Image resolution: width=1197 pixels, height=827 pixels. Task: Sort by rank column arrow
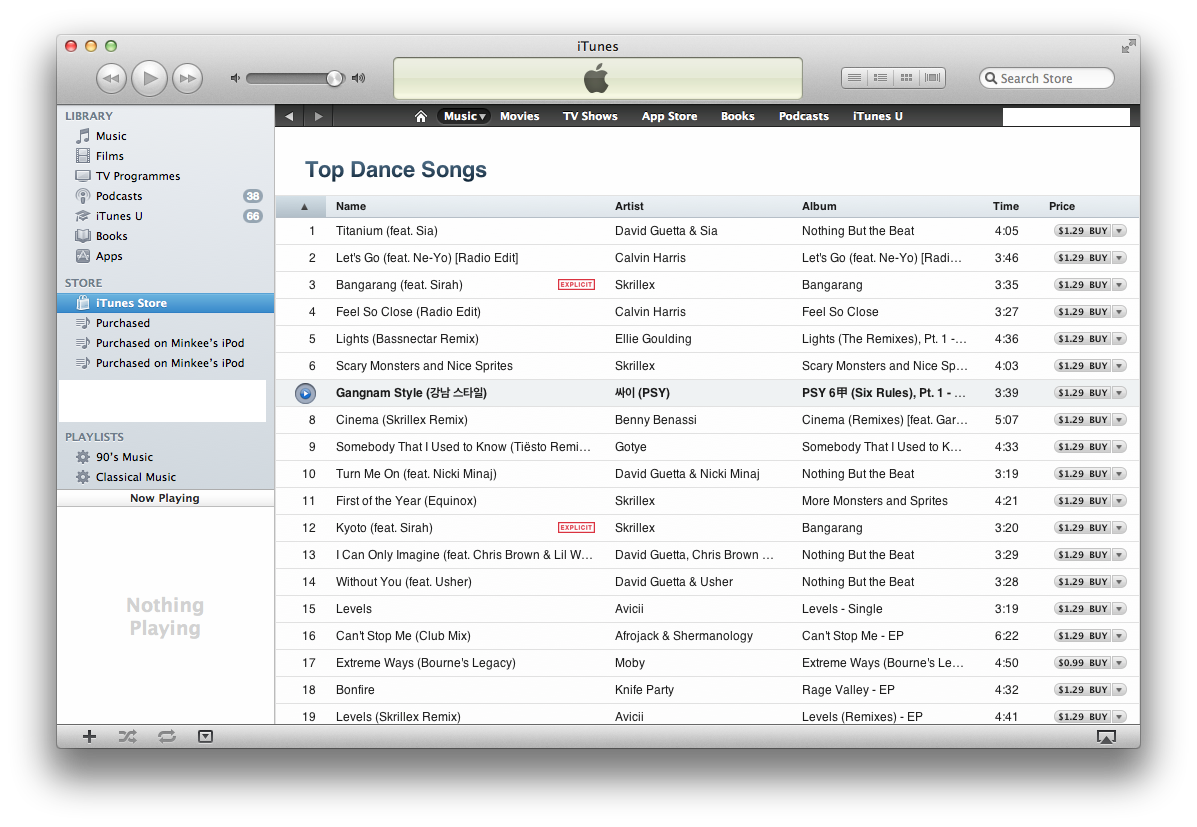[x=304, y=206]
